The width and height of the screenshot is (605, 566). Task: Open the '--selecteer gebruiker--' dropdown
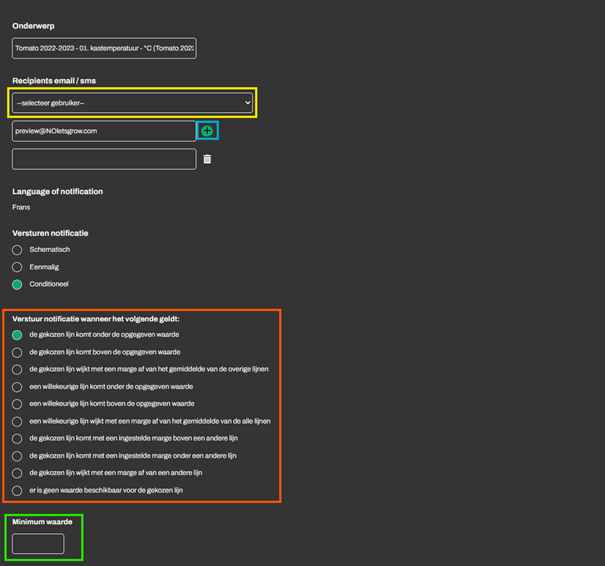(x=133, y=102)
